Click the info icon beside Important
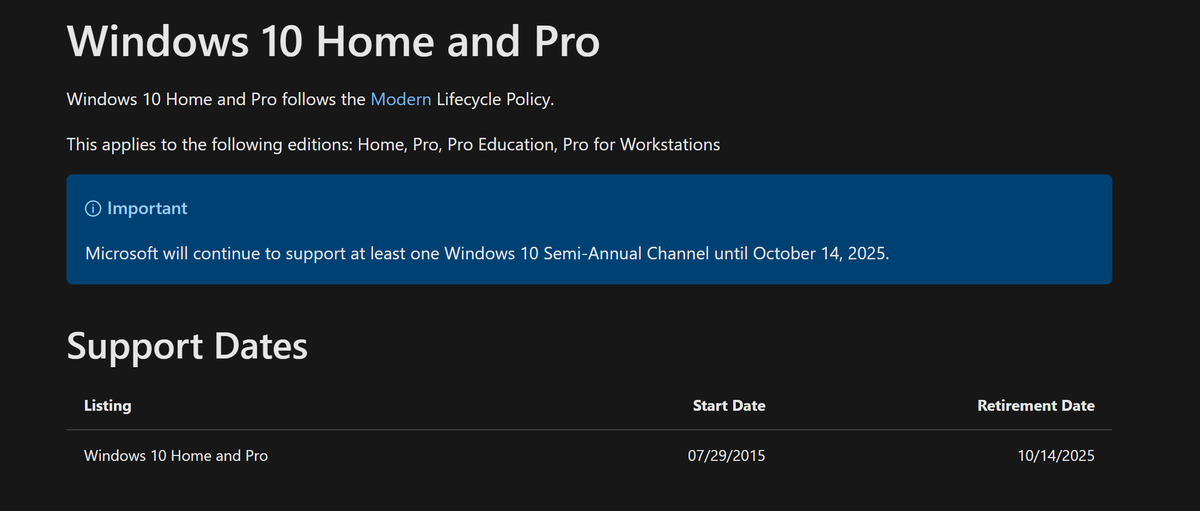The width and height of the screenshot is (1200, 511). click(93, 209)
